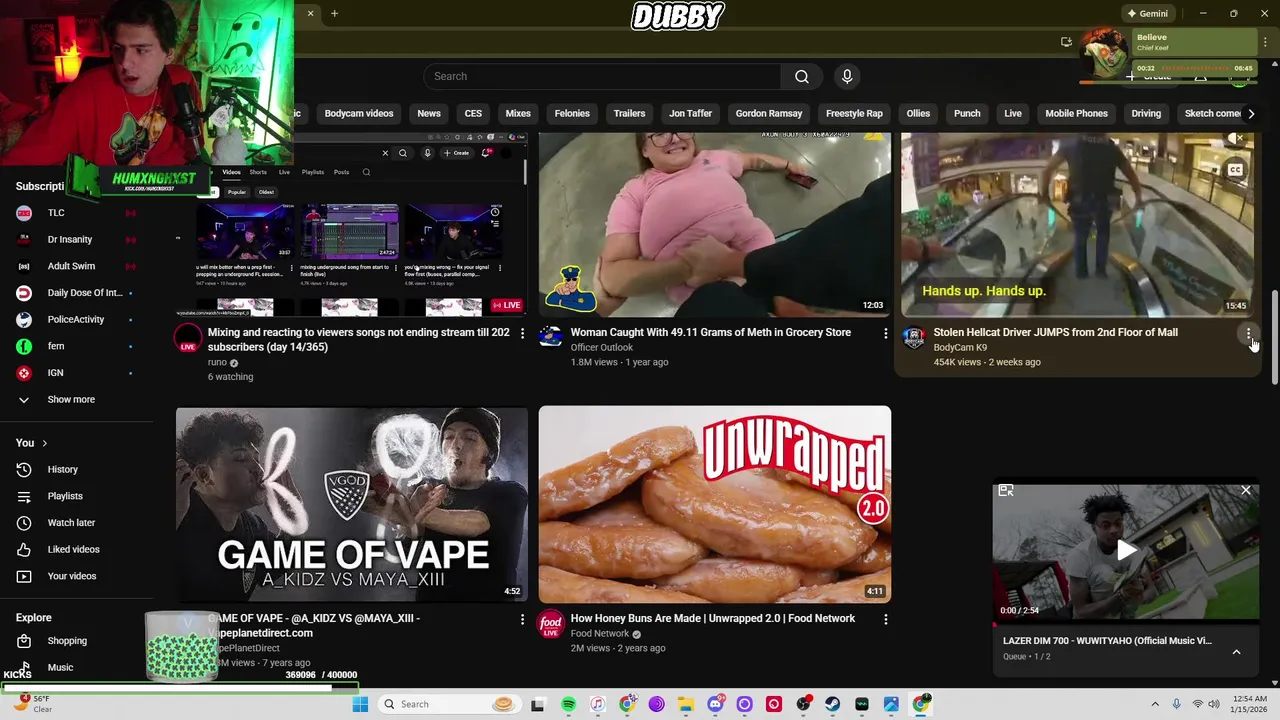Click the search magnifier button

pos(801,76)
